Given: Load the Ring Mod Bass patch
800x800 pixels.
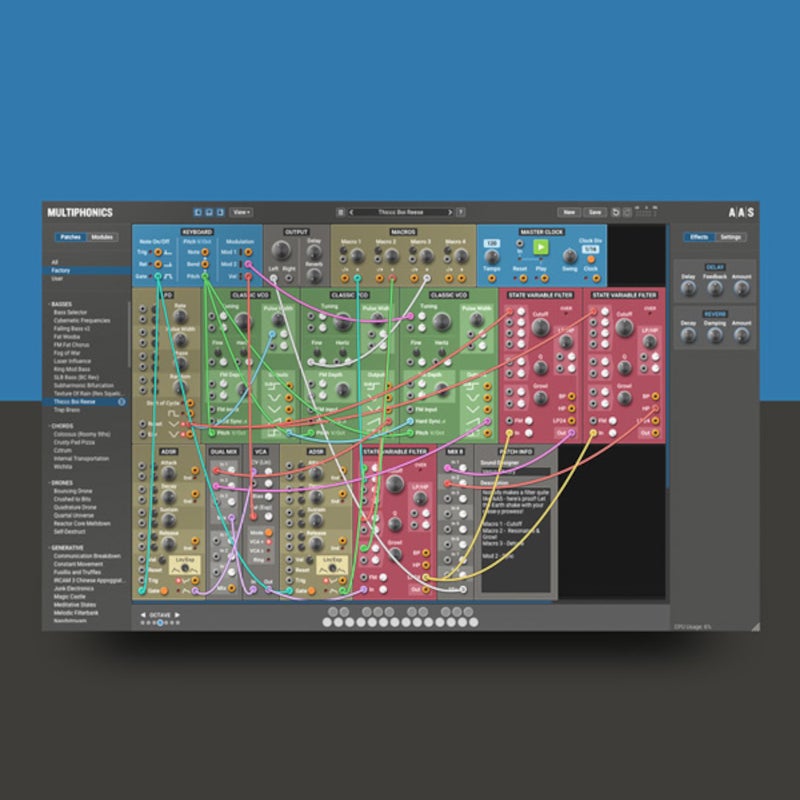Looking at the screenshot, I should point(72,369).
